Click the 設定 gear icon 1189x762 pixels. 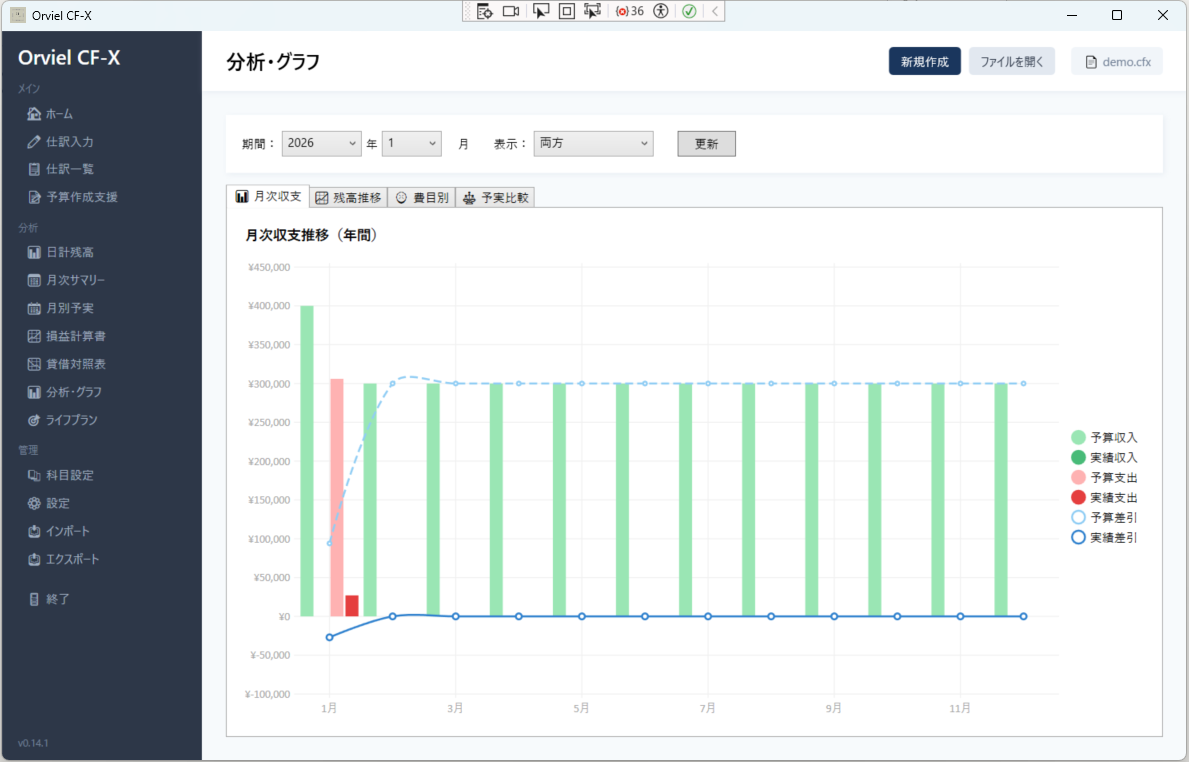(x=34, y=503)
